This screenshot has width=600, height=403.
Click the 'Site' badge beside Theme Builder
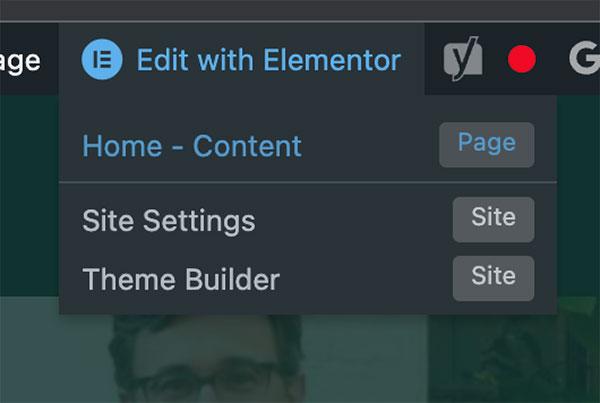point(494,278)
